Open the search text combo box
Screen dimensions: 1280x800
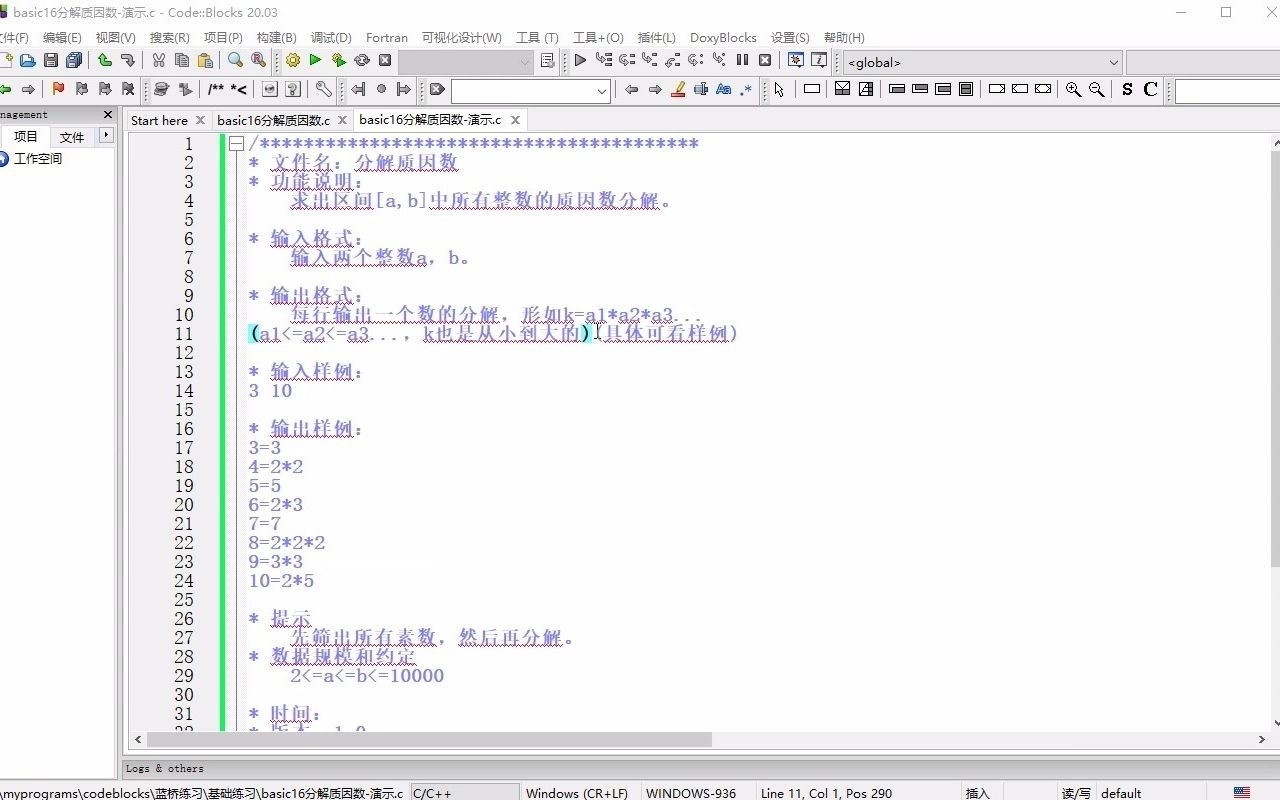coord(602,91)
